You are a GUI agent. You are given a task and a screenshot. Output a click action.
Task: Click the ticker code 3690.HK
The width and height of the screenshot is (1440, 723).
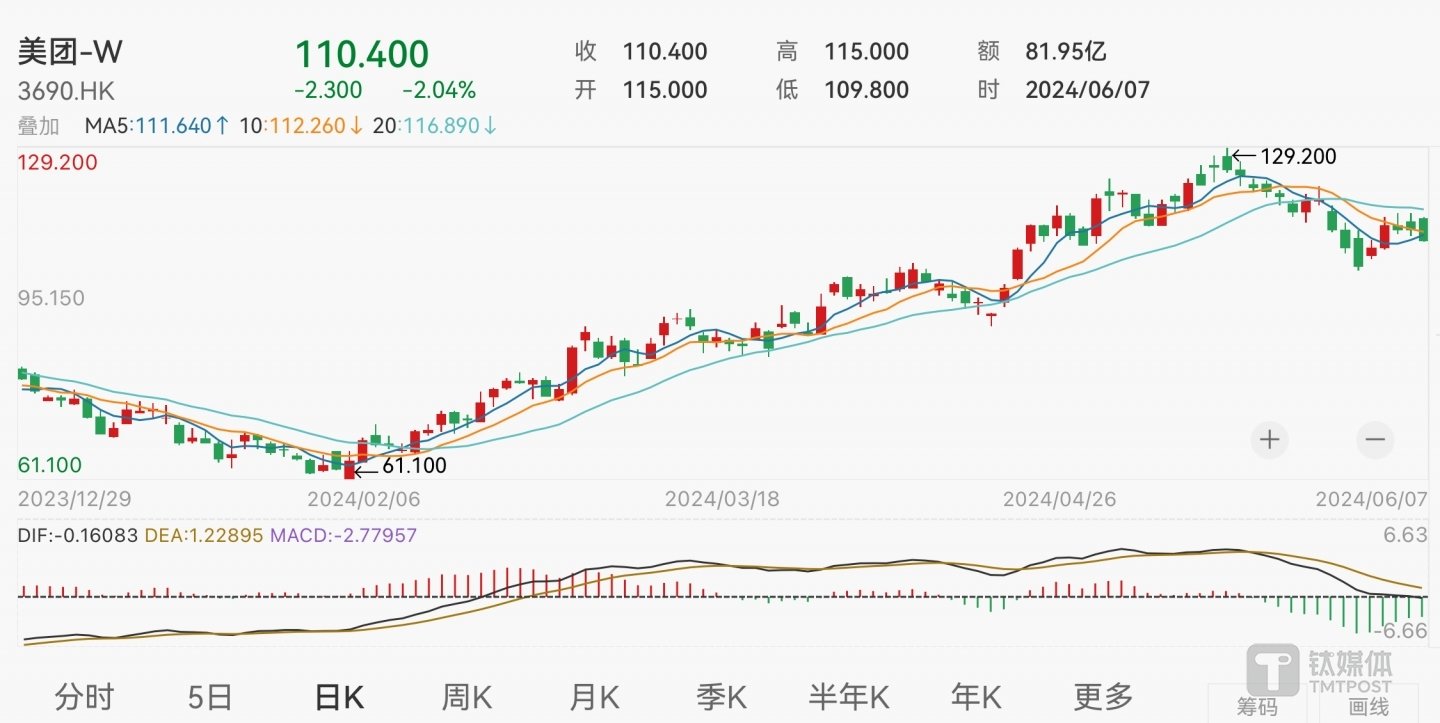coord(66,91)
